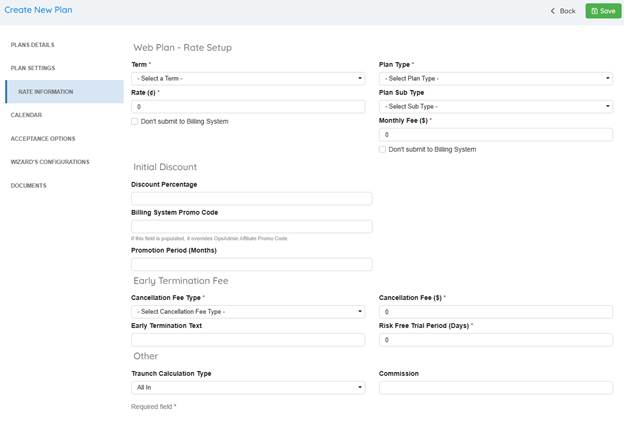This screenshot has height=427, width=624.
Task: Open the Select Plan Type dropdown
Action: (496, 78)
